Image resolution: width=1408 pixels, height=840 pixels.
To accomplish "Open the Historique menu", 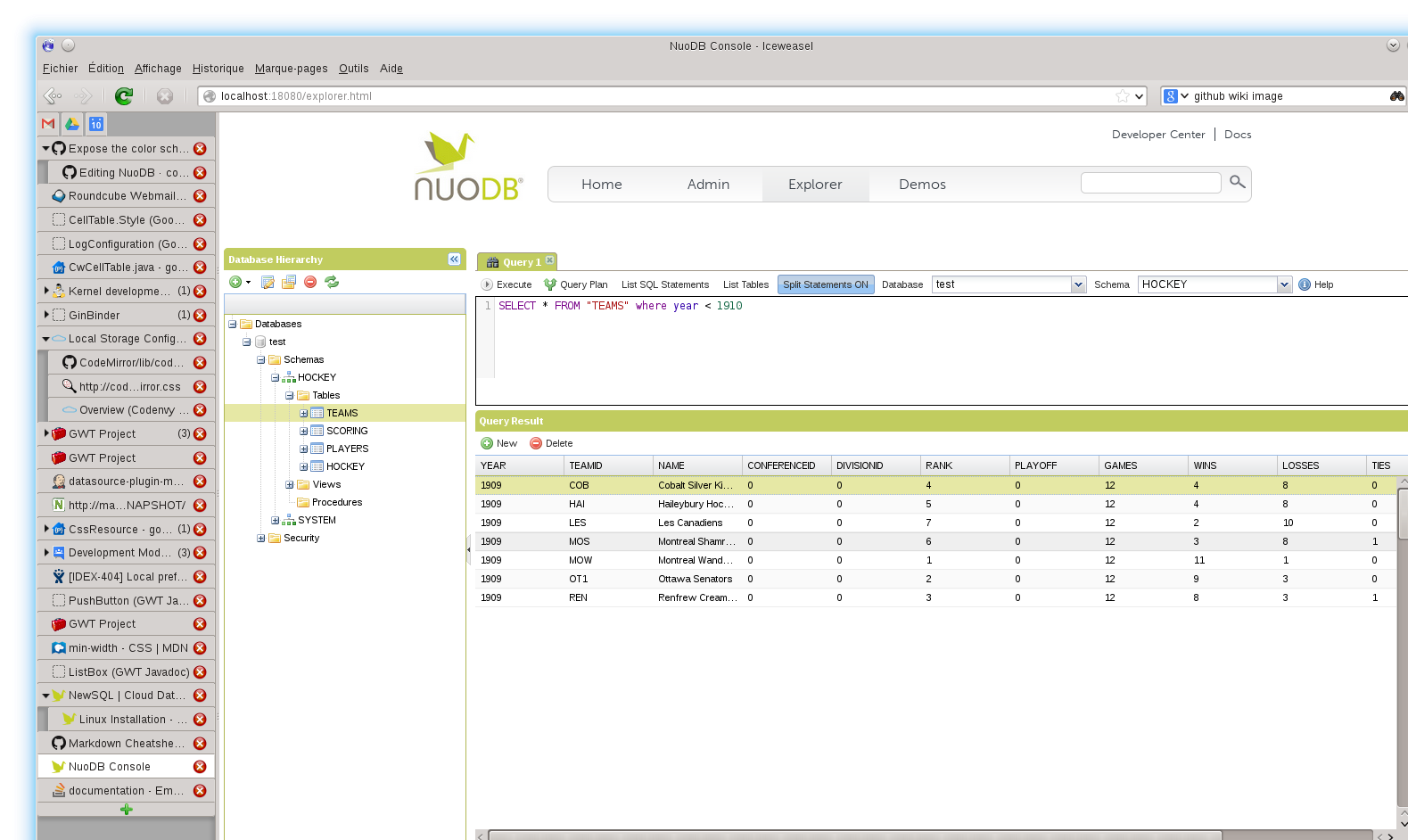I will 218,69.
